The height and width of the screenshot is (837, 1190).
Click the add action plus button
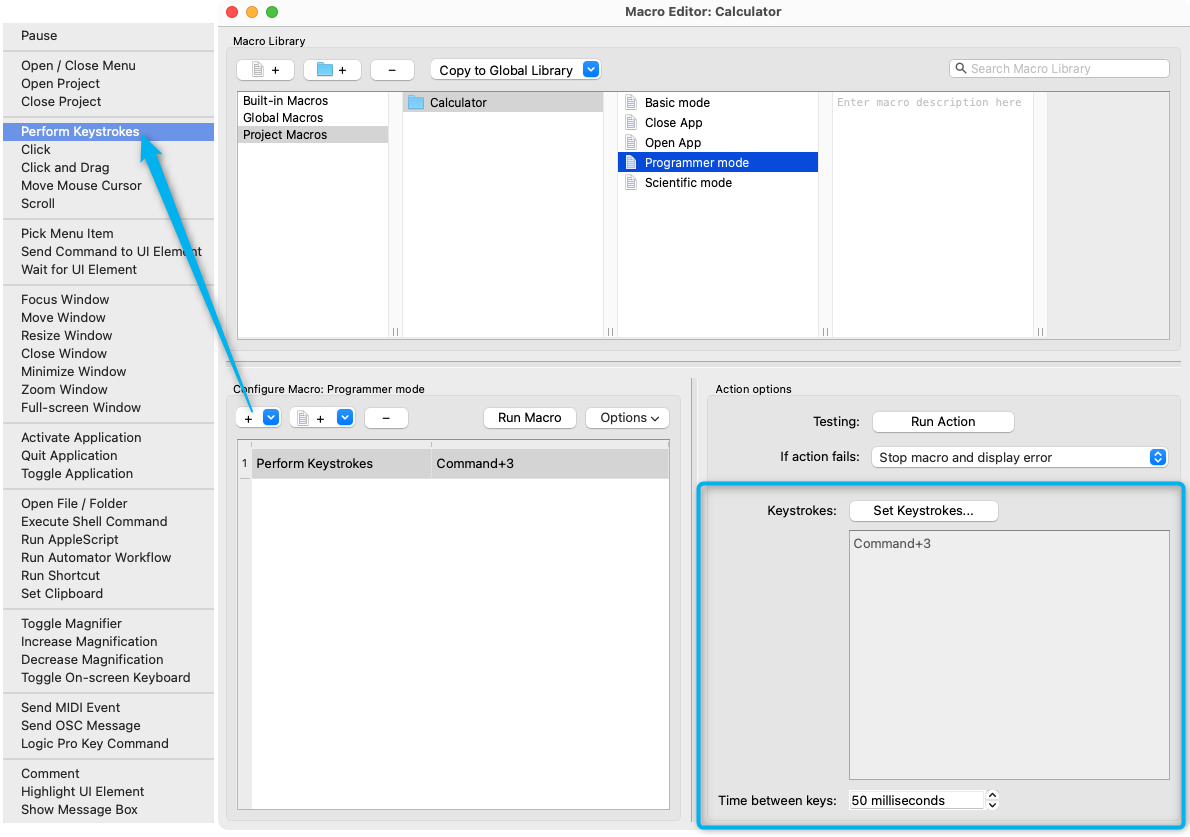248,418
